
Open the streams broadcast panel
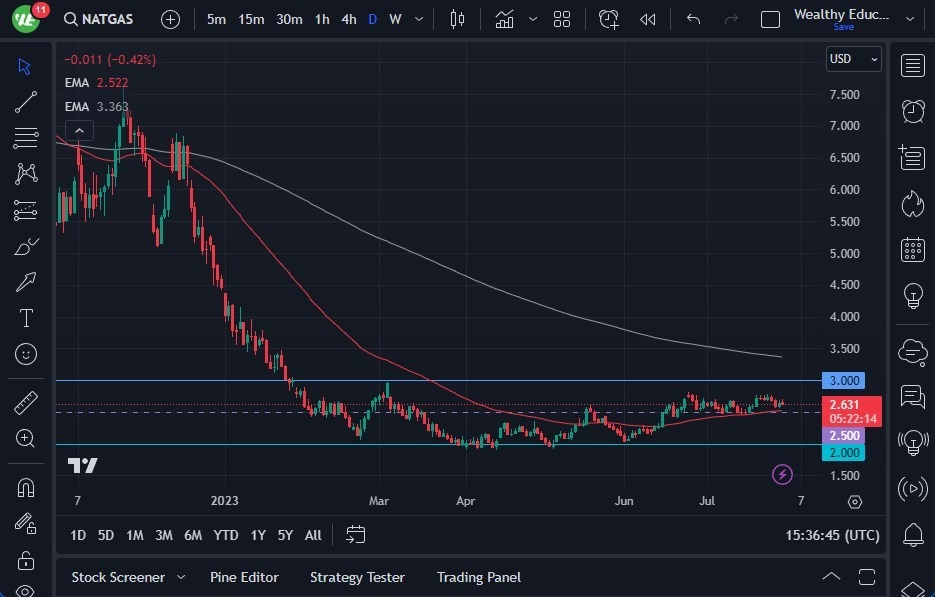[912, 488]
